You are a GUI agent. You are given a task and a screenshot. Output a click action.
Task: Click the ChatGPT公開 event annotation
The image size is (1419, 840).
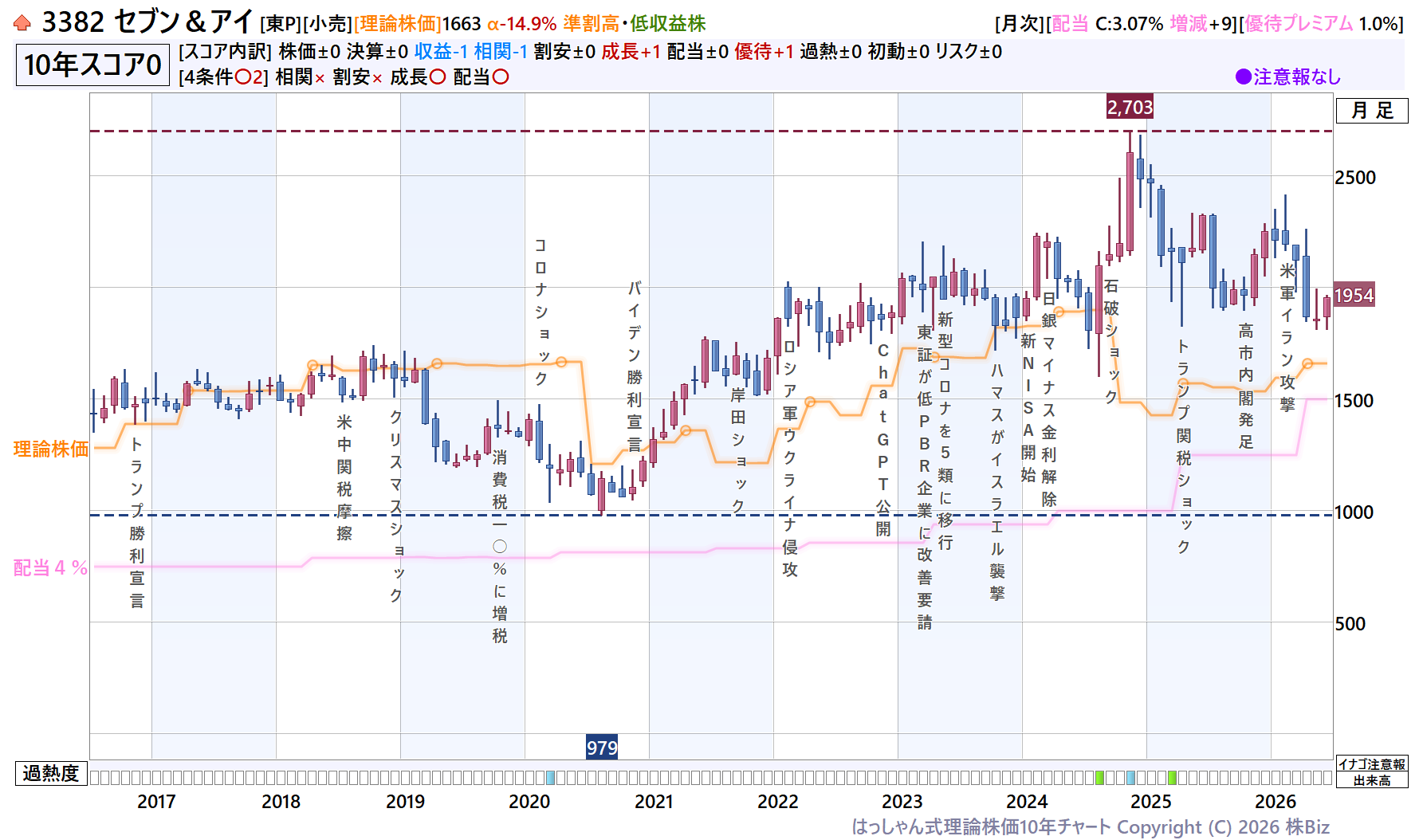883,440
